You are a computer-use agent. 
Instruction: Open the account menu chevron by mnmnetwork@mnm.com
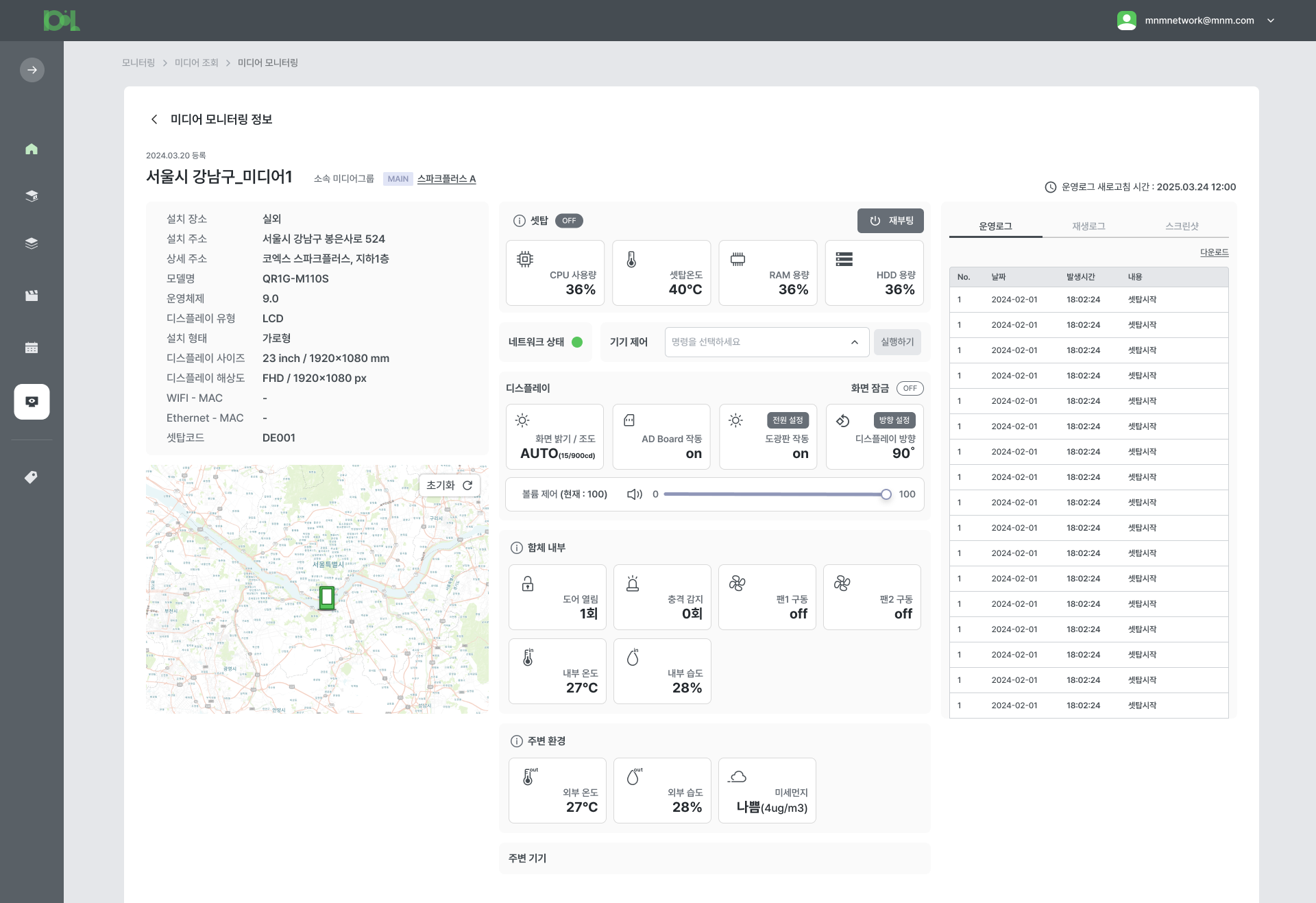coord(1271,21)
